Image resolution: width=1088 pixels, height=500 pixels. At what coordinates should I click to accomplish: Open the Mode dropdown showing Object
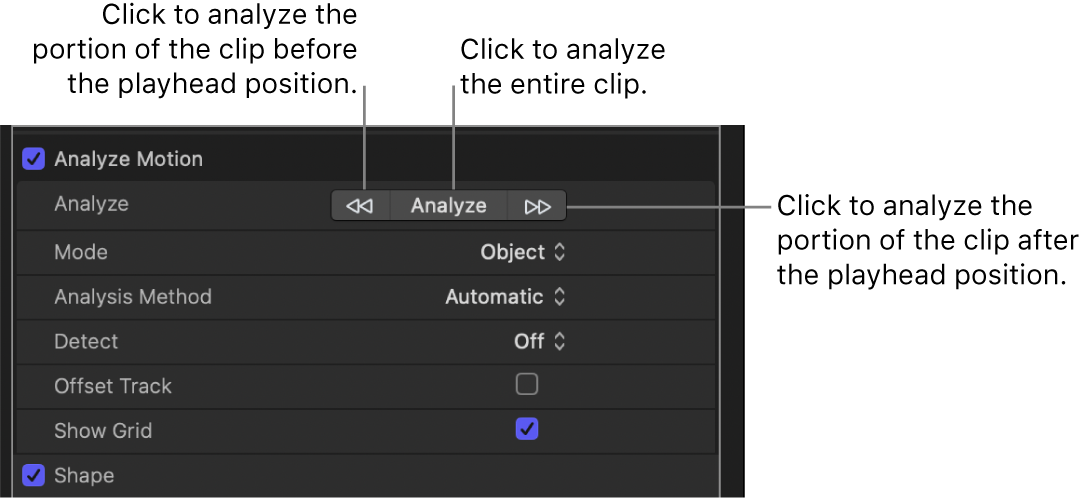(523, 252)
